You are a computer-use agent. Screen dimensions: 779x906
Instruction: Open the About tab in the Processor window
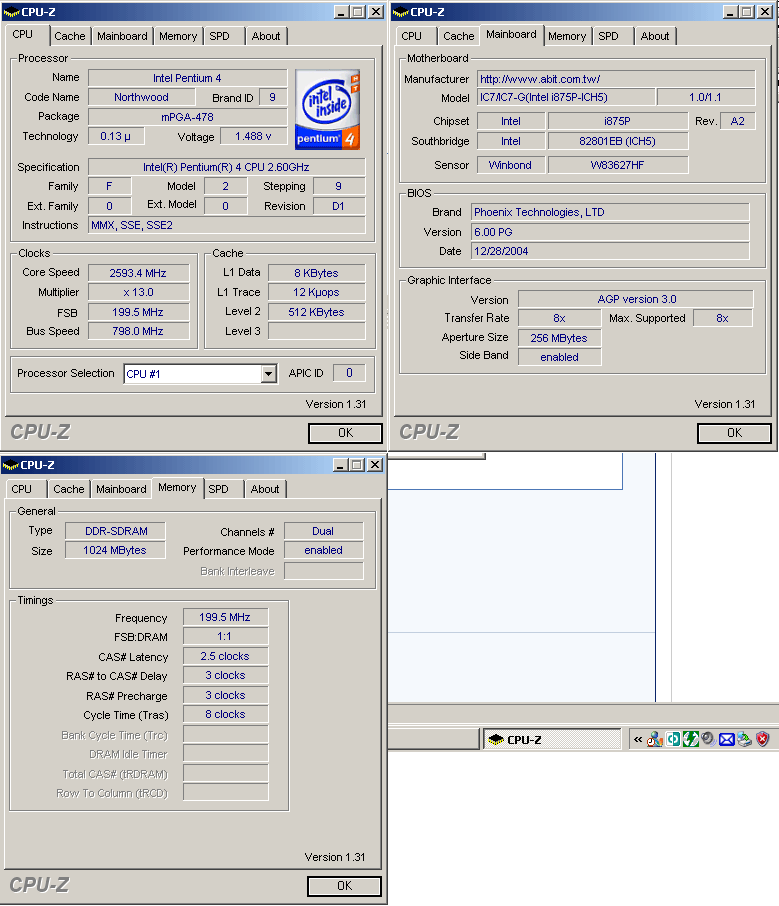[266, 36]
